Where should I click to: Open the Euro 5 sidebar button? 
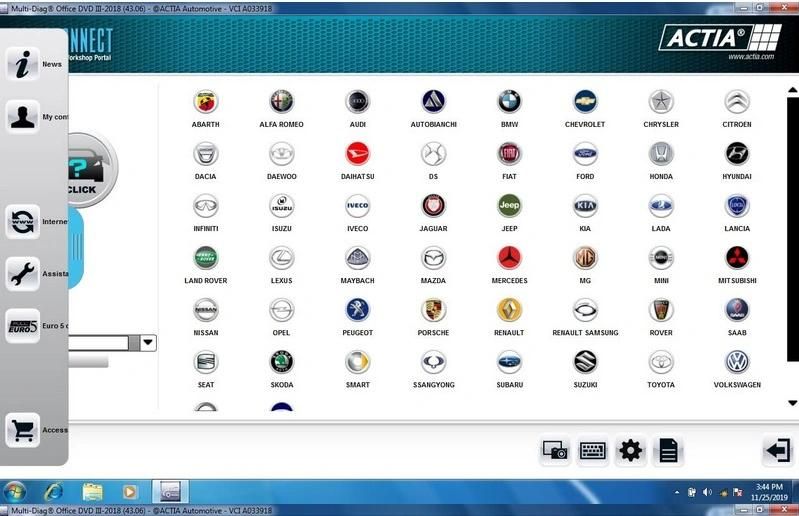22,326
